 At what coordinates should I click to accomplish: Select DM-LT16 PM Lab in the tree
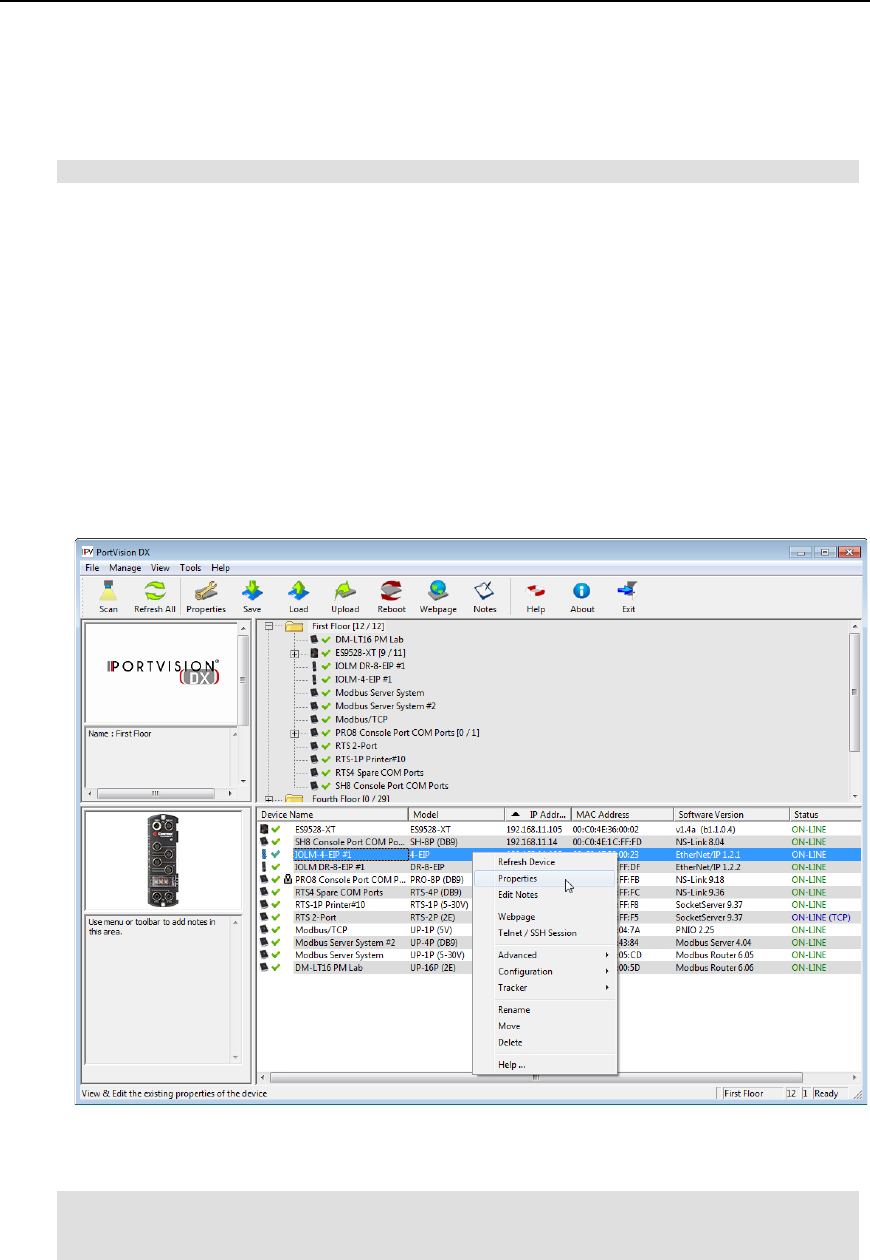click(368, 639)
